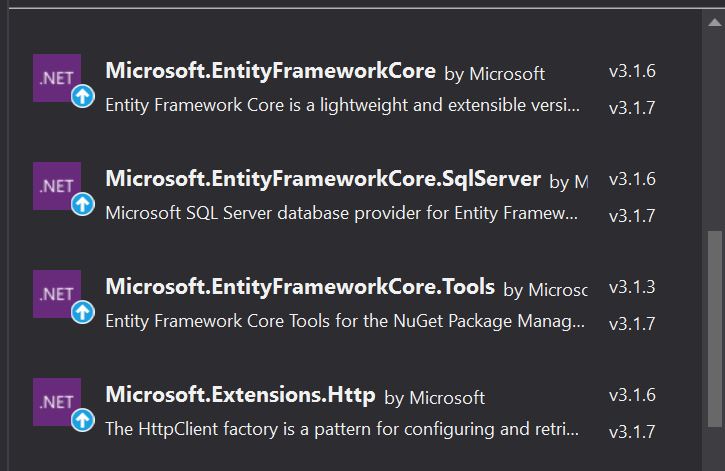725x471 pixels.
Task: Click update arrow badge on EntityFrameworkCore.SqlServer
Action: coord(82,205)
